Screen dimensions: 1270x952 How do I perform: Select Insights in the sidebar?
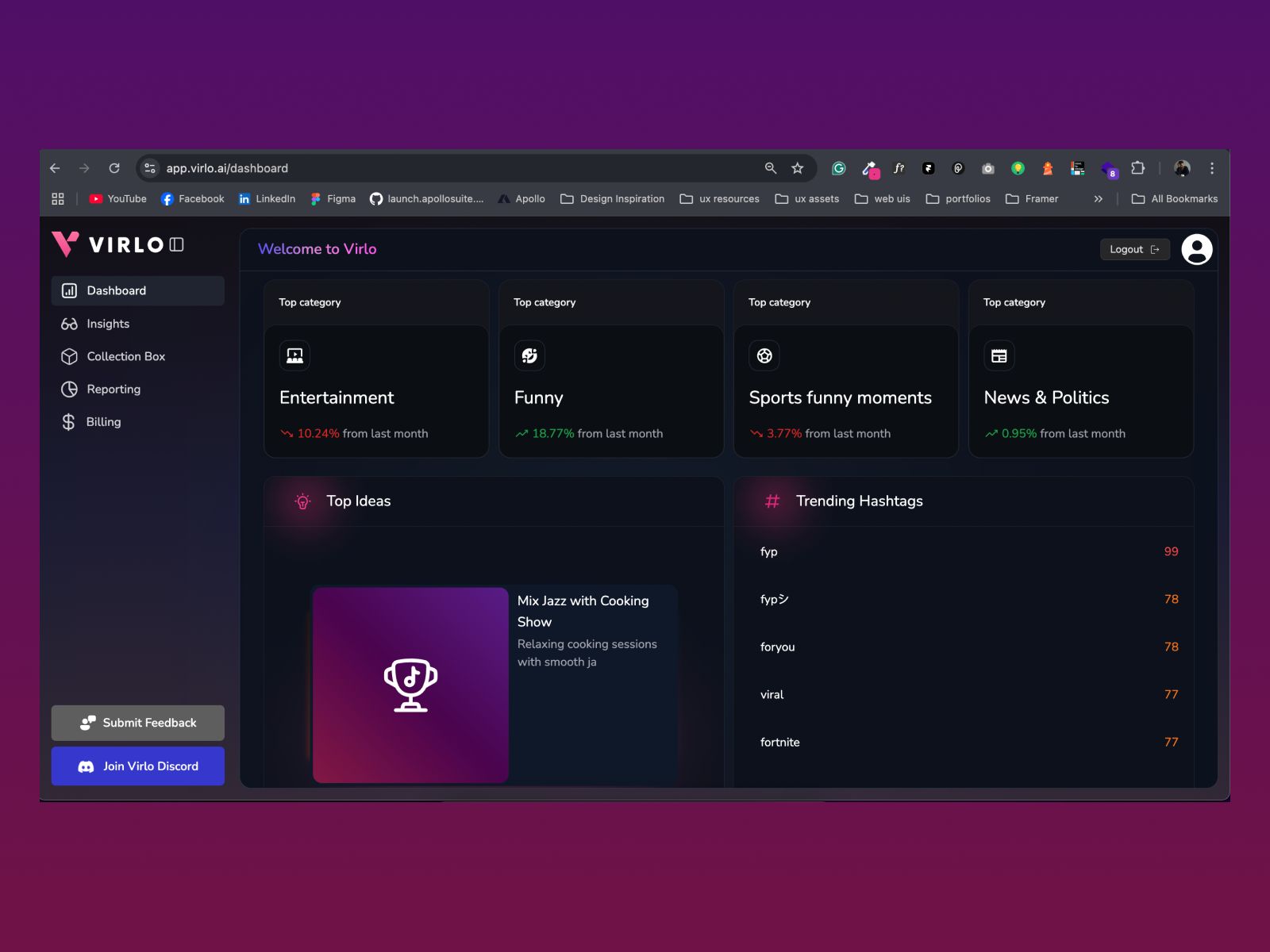click(x=107, y=324)
